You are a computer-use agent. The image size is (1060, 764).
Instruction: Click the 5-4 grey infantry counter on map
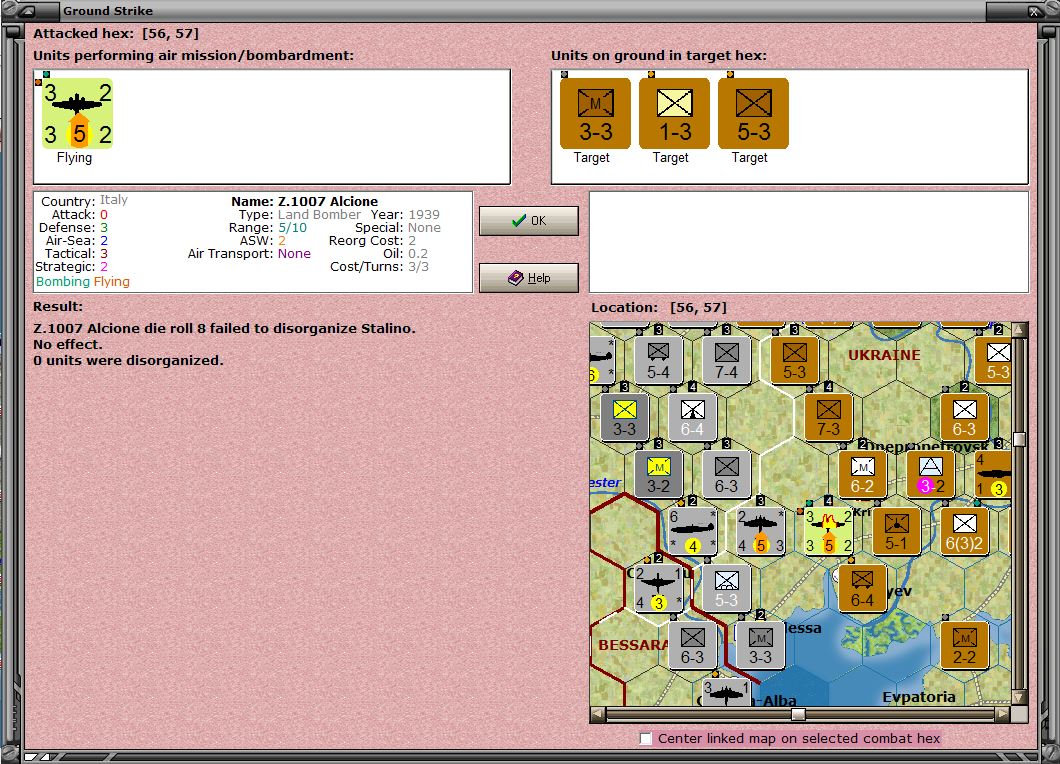tap(658, 361)
